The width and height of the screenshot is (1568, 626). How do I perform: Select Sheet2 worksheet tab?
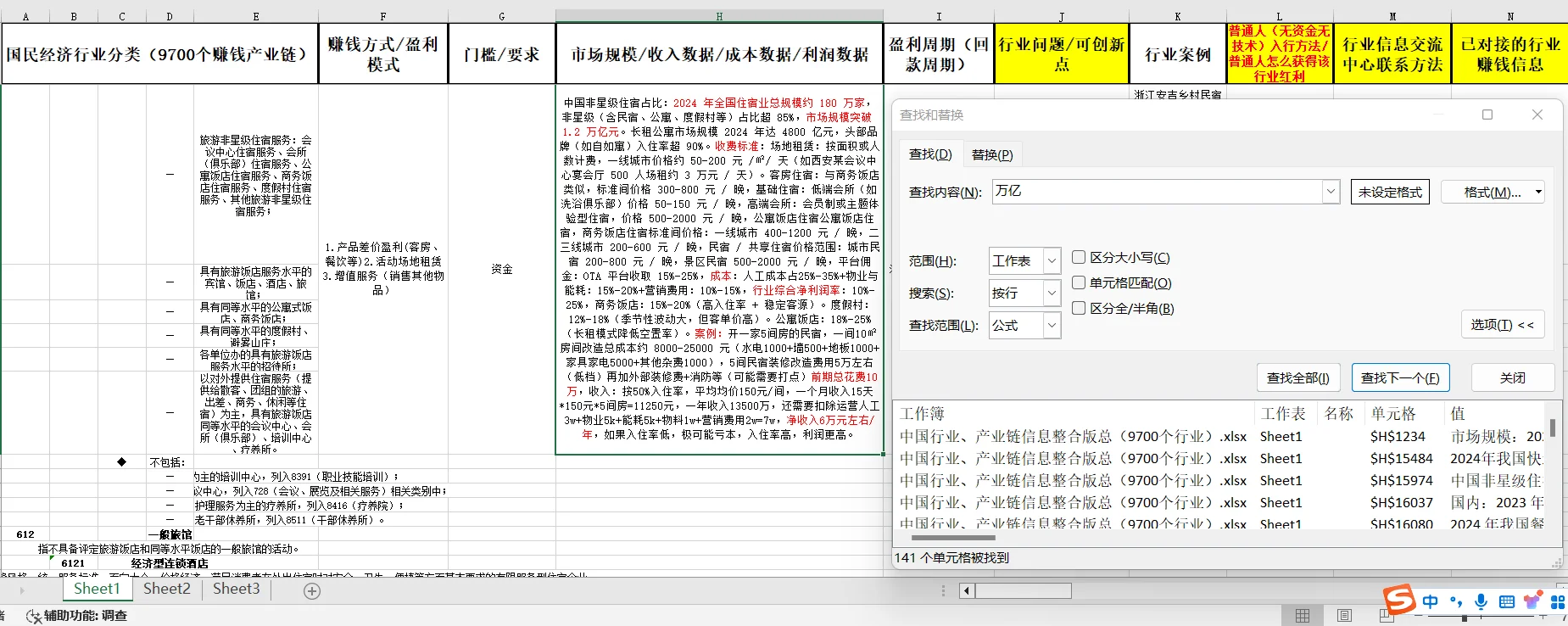[167, 589]
